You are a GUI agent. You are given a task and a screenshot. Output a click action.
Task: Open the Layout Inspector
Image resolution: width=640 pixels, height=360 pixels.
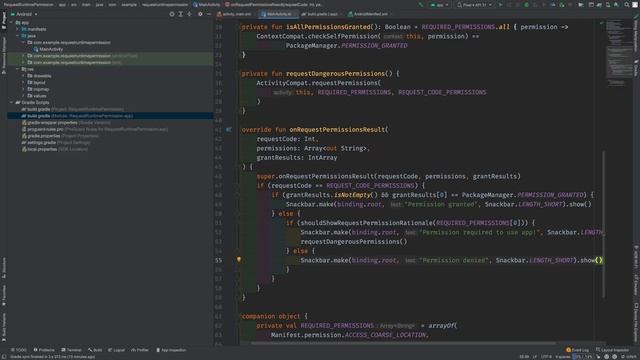click(x=613, y=350)
